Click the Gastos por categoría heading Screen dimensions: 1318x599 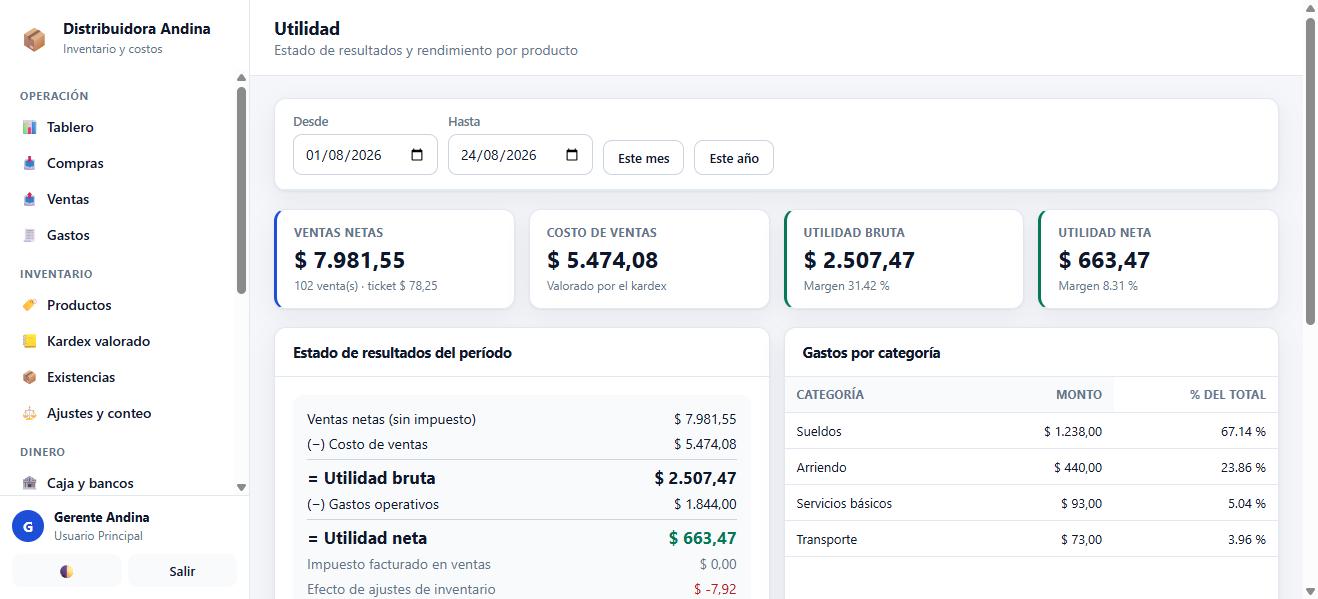coord(871,353)
